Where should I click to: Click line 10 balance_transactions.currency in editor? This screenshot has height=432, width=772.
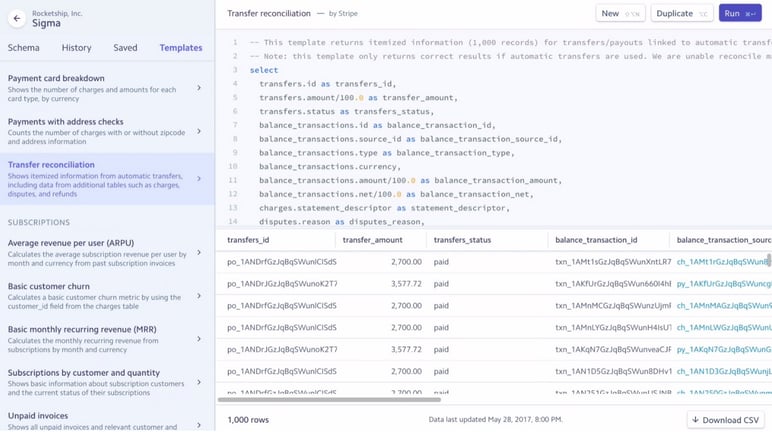pyautogui.click(x=330, y=166)
